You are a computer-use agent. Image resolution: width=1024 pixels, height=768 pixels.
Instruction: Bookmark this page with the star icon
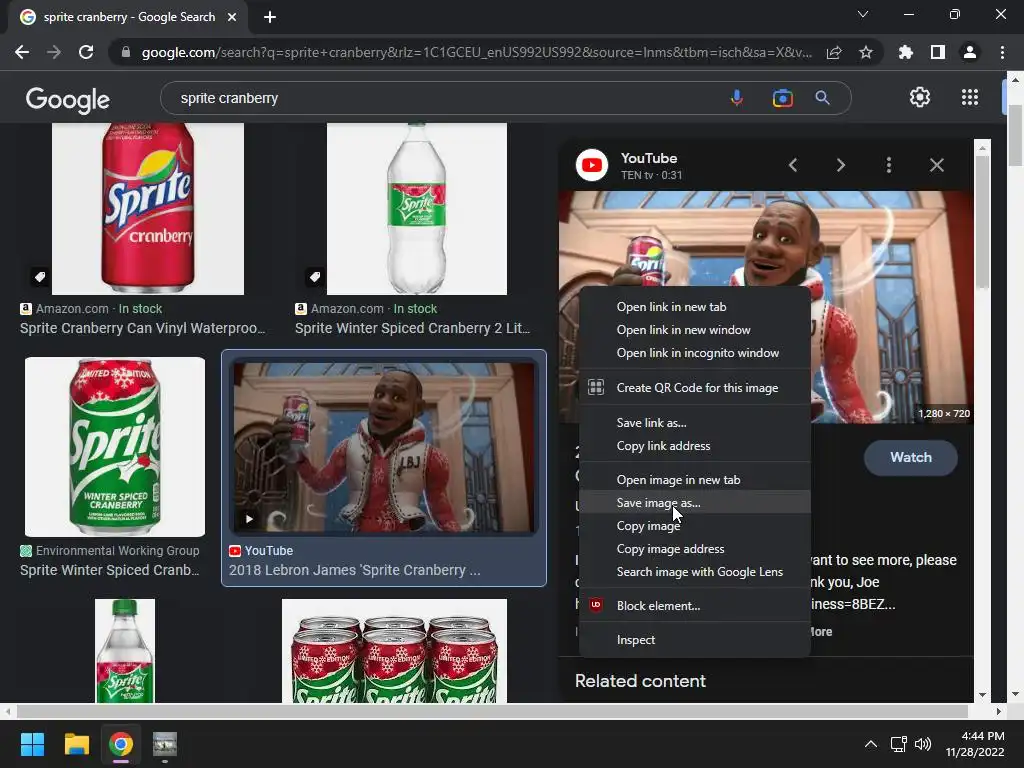tap(866, 53)
